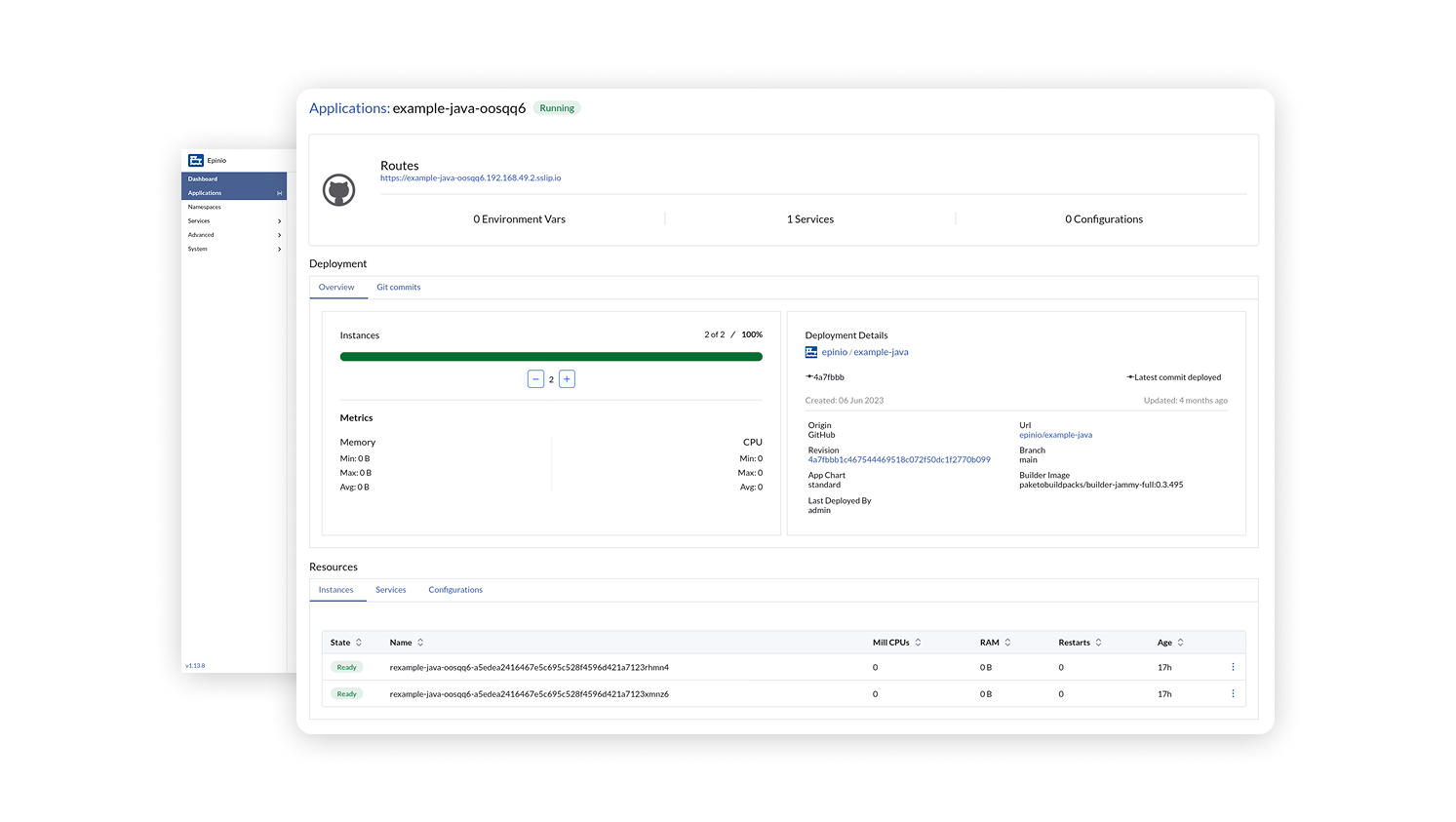Open actions menu for instance ending xmnz6
This screenshot has width=1456, height=822.
pyautogui.click(x=1233, y=694)
